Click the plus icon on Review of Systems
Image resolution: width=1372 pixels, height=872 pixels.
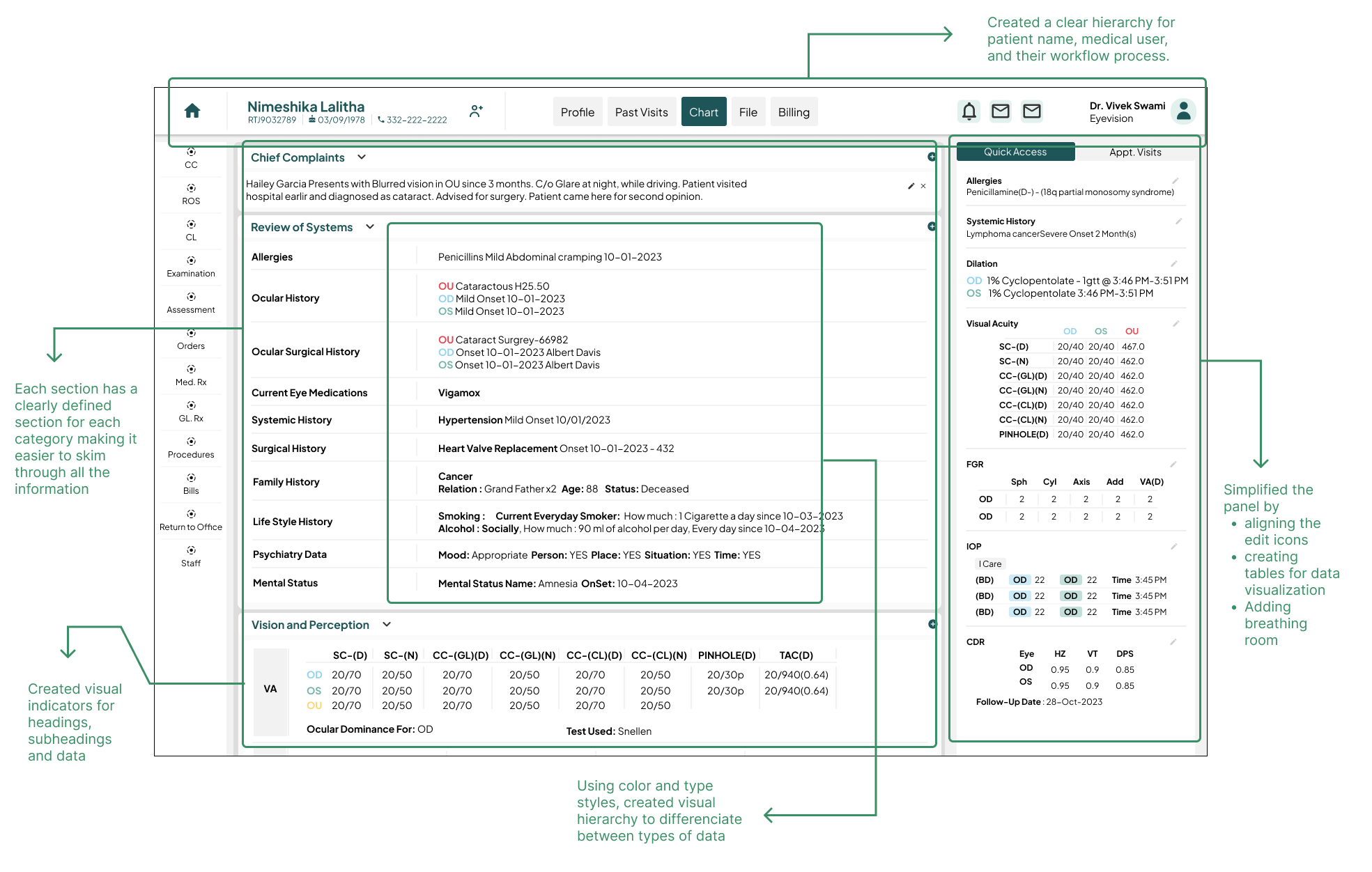(932, 226)
